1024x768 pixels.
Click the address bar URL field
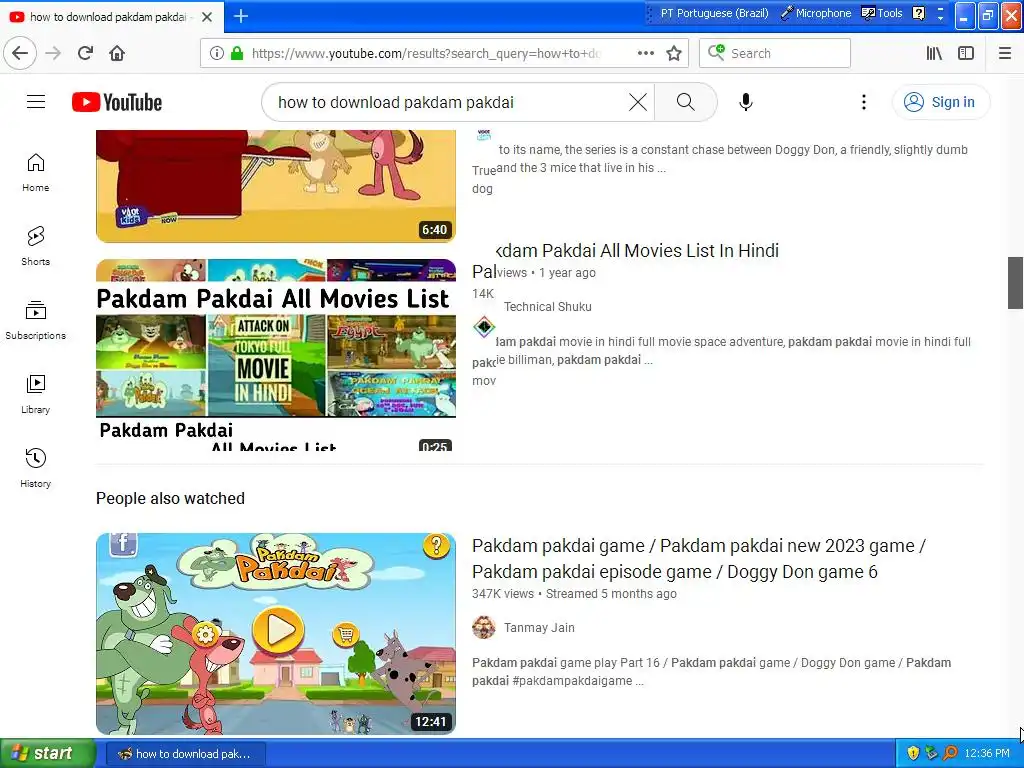point(426,53)
